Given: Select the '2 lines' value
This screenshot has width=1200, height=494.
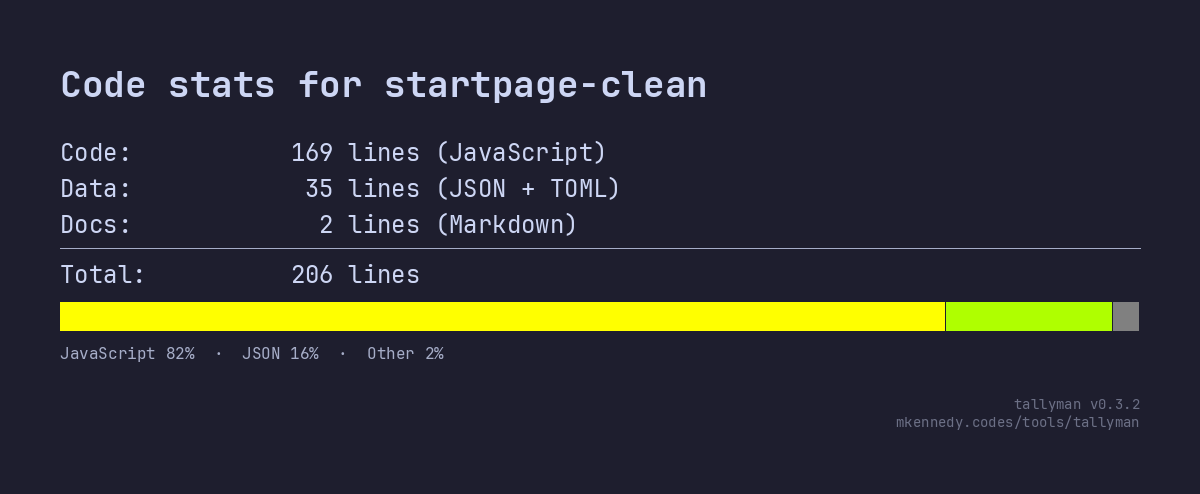Looking at the screenshot, I should [x=369, y=225].
